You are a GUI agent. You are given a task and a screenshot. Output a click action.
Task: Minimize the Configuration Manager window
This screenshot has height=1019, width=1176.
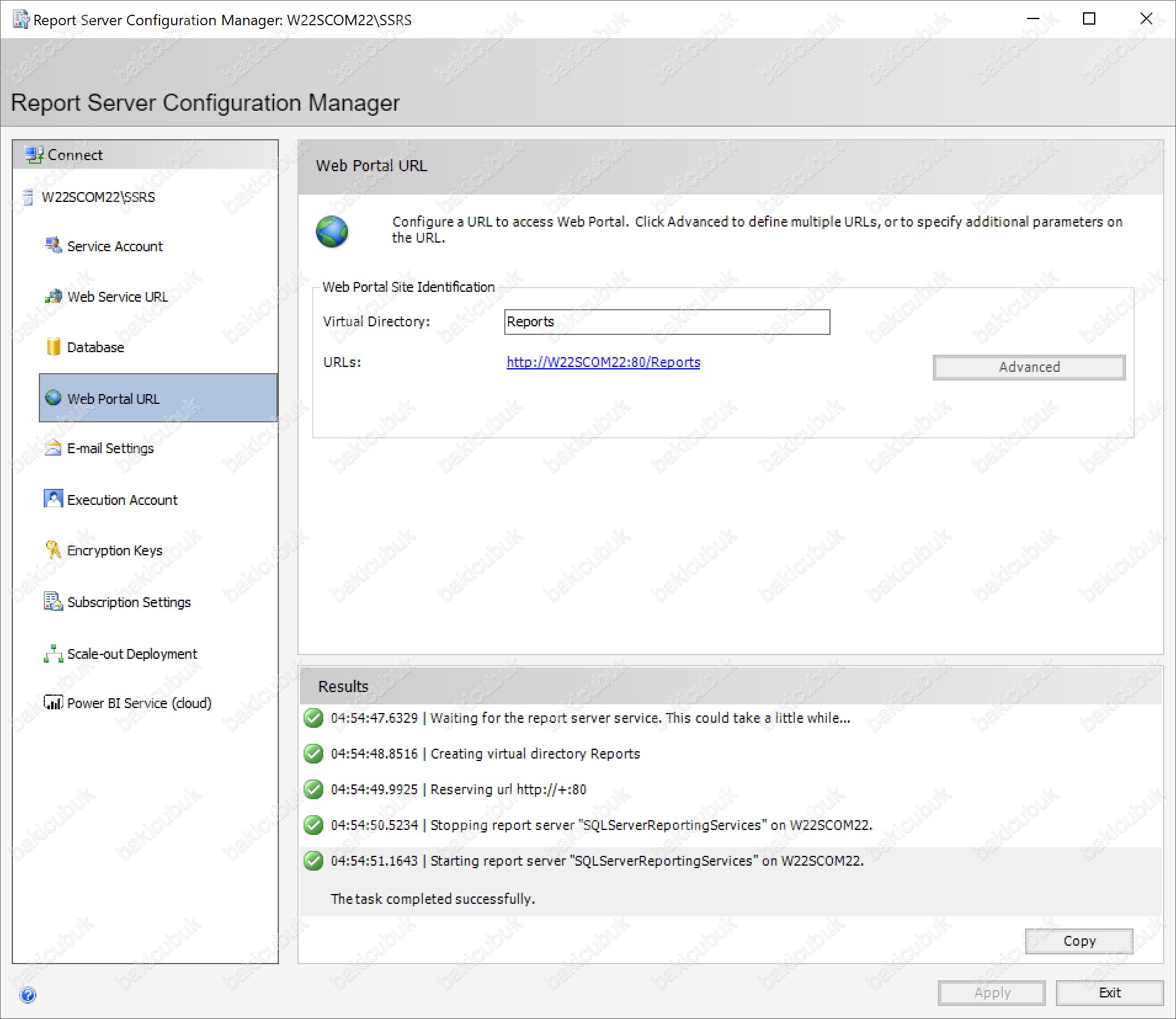coord(1033,19)
